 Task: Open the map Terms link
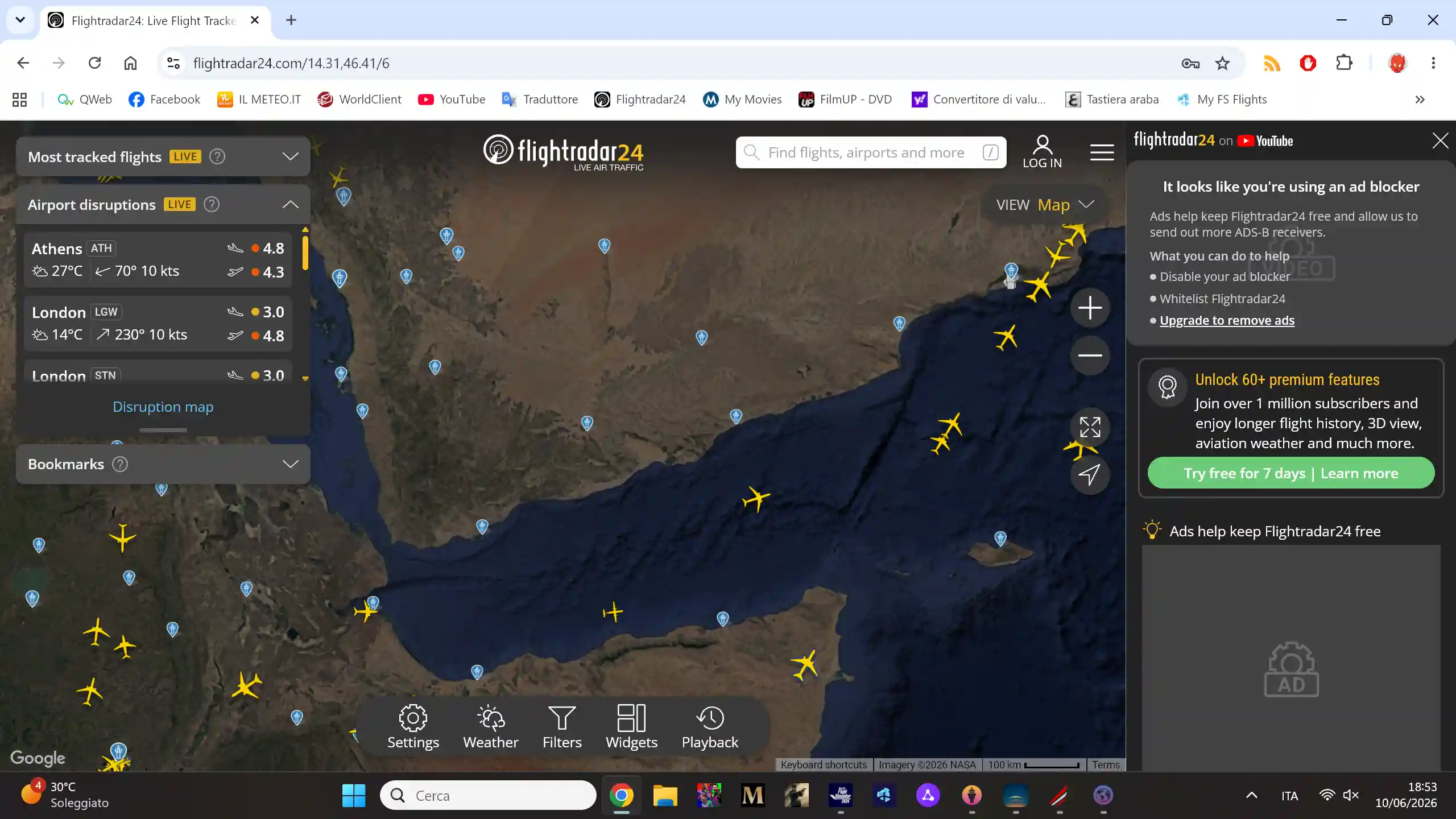coord(1105,765)
